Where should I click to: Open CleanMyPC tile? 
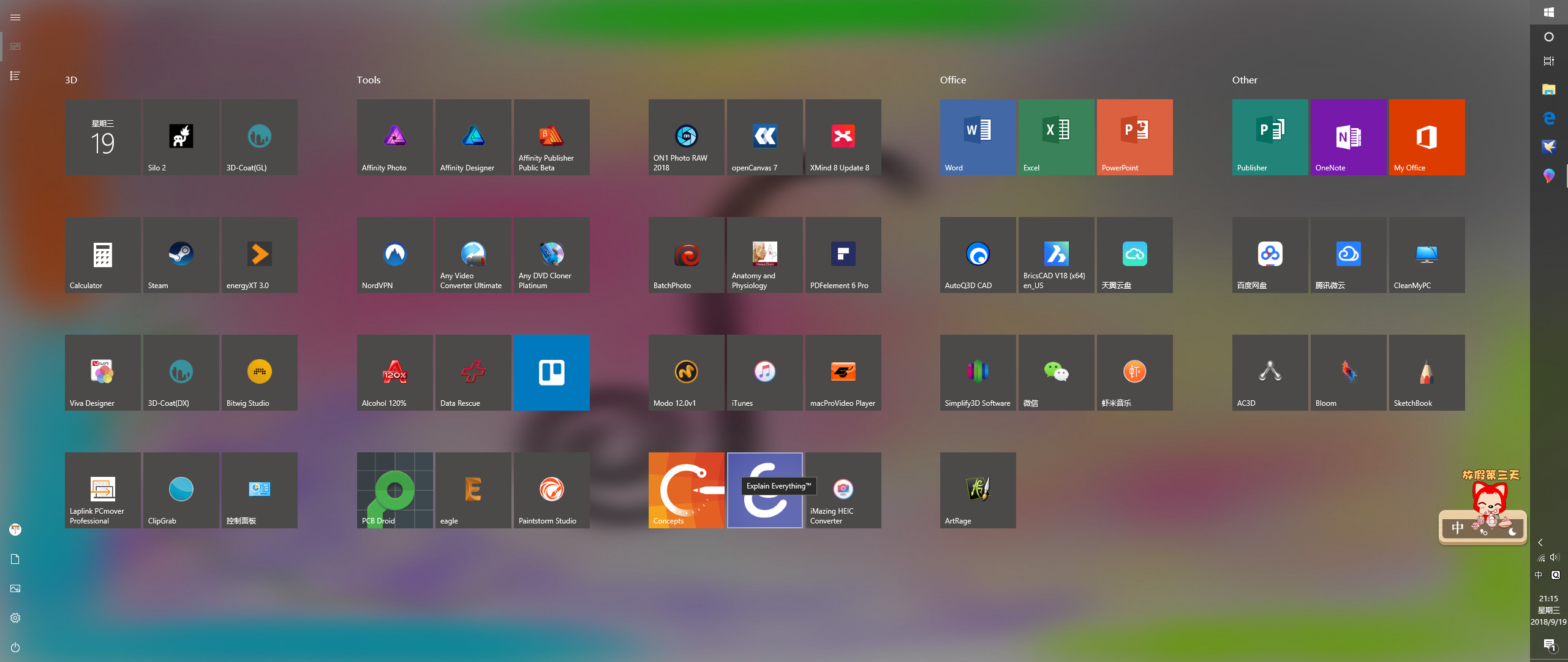click(1427, 255)
